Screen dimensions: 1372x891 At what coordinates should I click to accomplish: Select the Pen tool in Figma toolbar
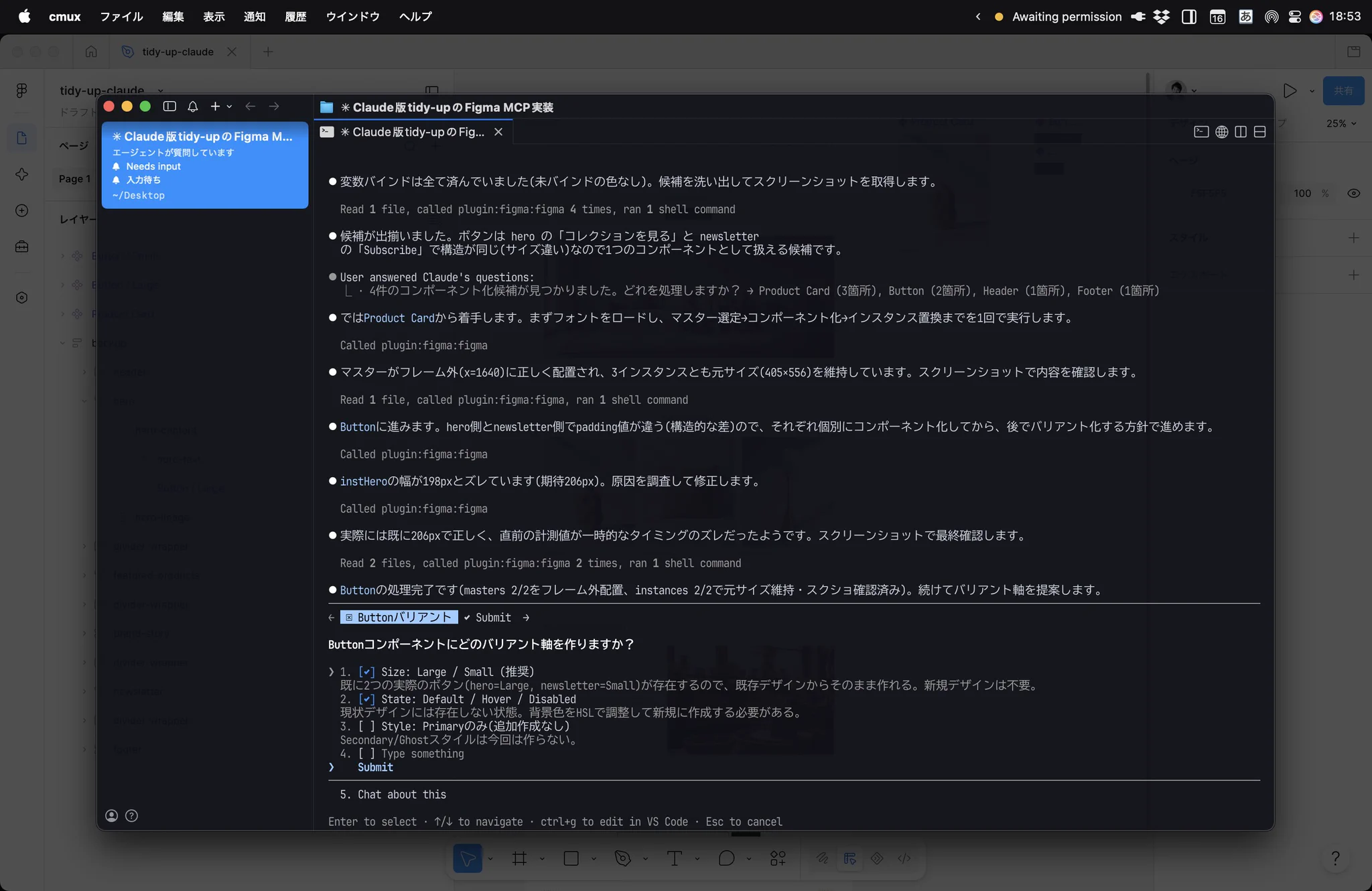coord(623,858)
